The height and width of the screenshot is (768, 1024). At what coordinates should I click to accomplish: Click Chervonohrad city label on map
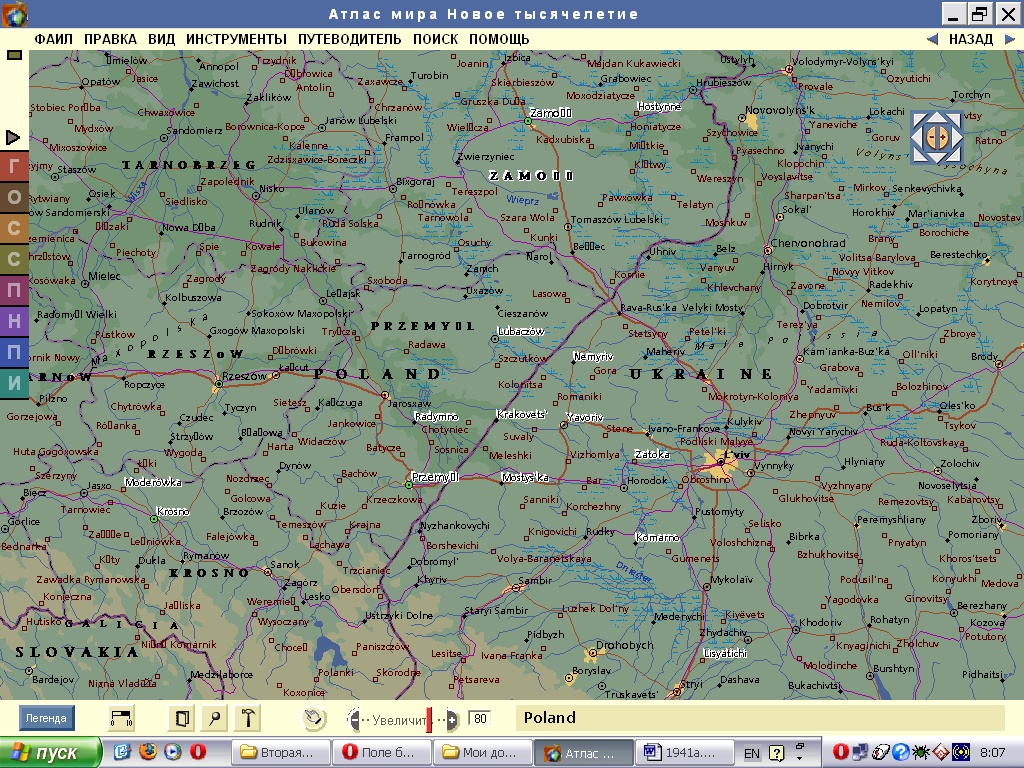[808, 243]
